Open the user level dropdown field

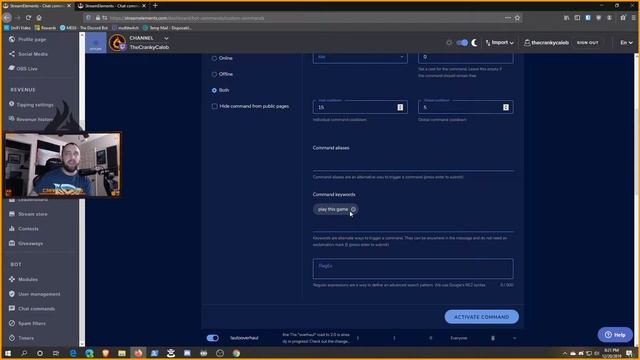(360, 57)
